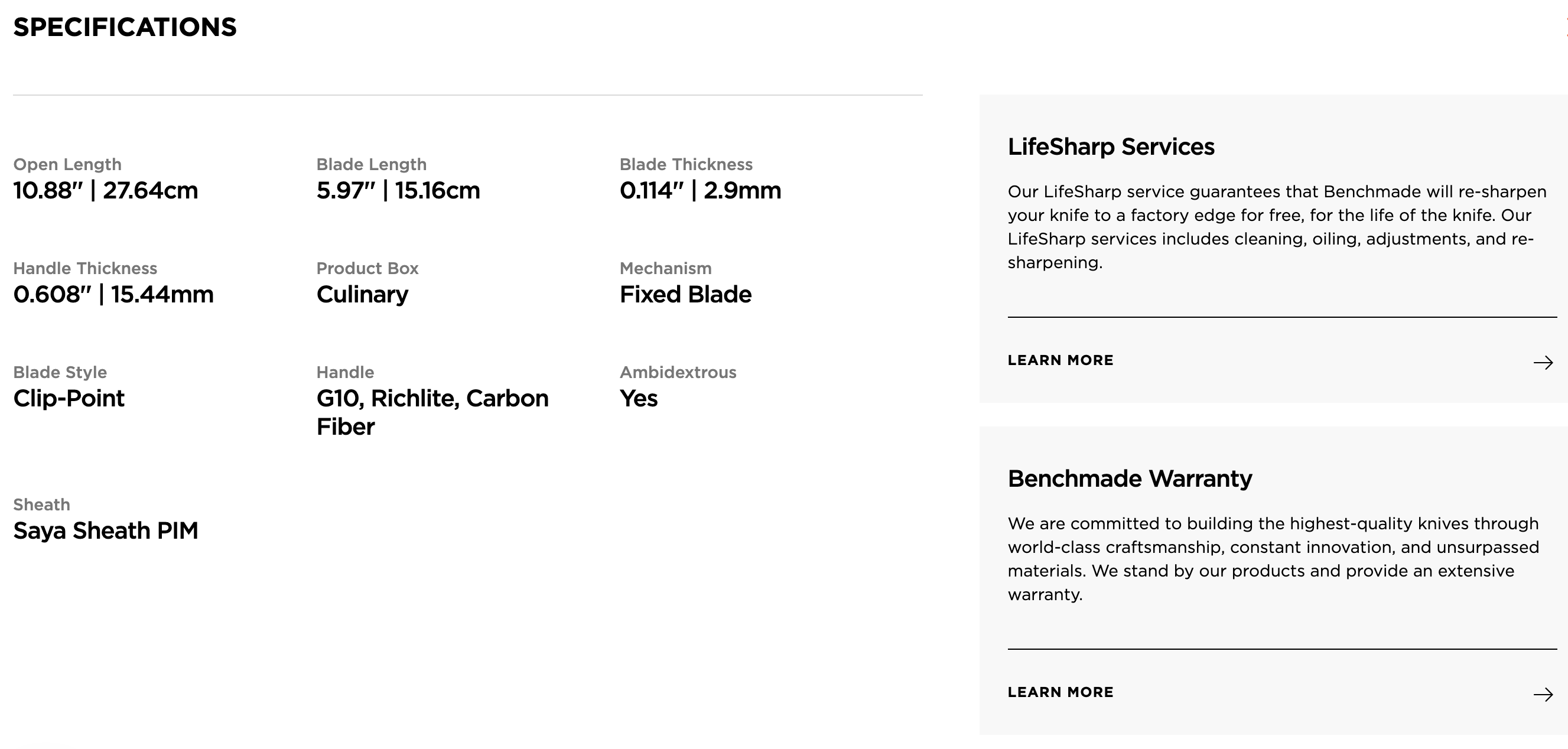Click the Mechanism value Fixed Blade
The width and height of the screenshot is (1568, 749).
click(x=685, y=295)
